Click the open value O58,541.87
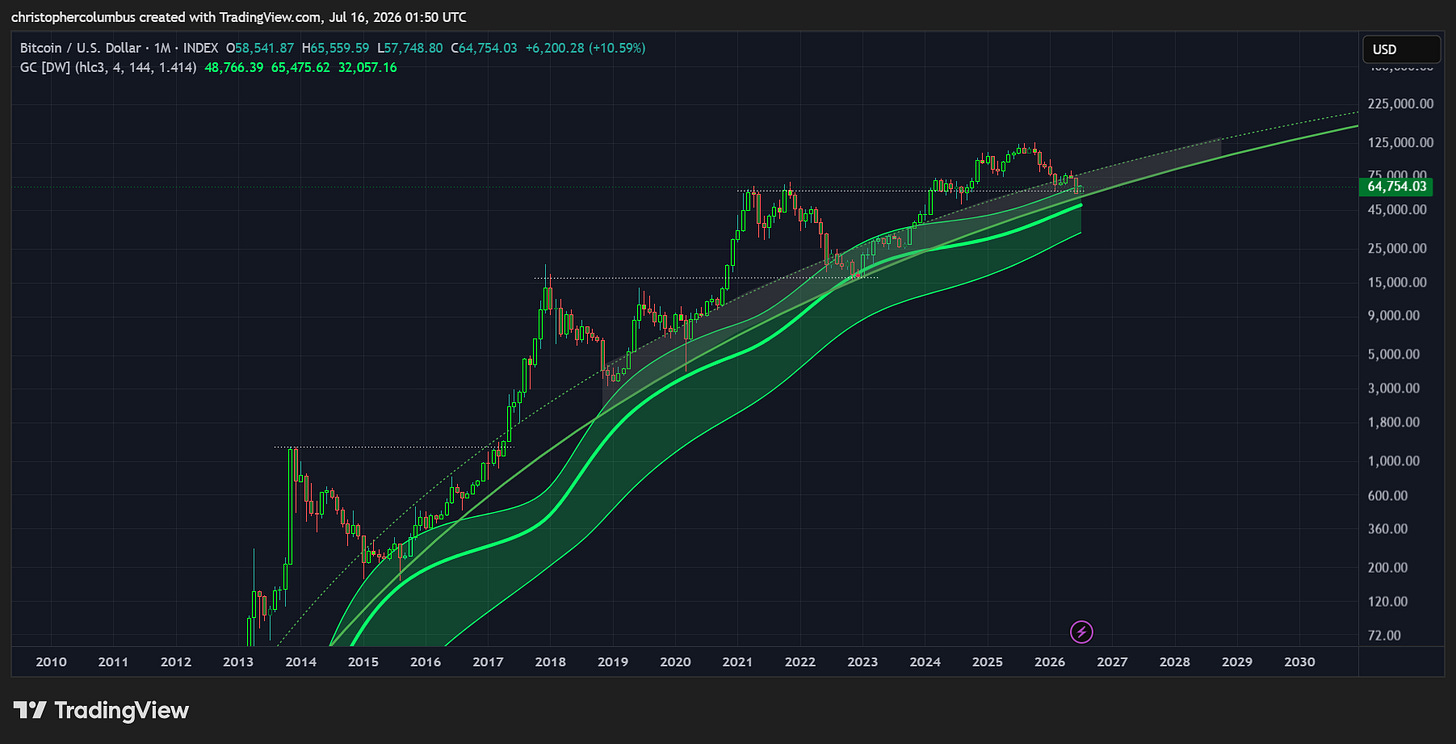 (x=261, y=48)
